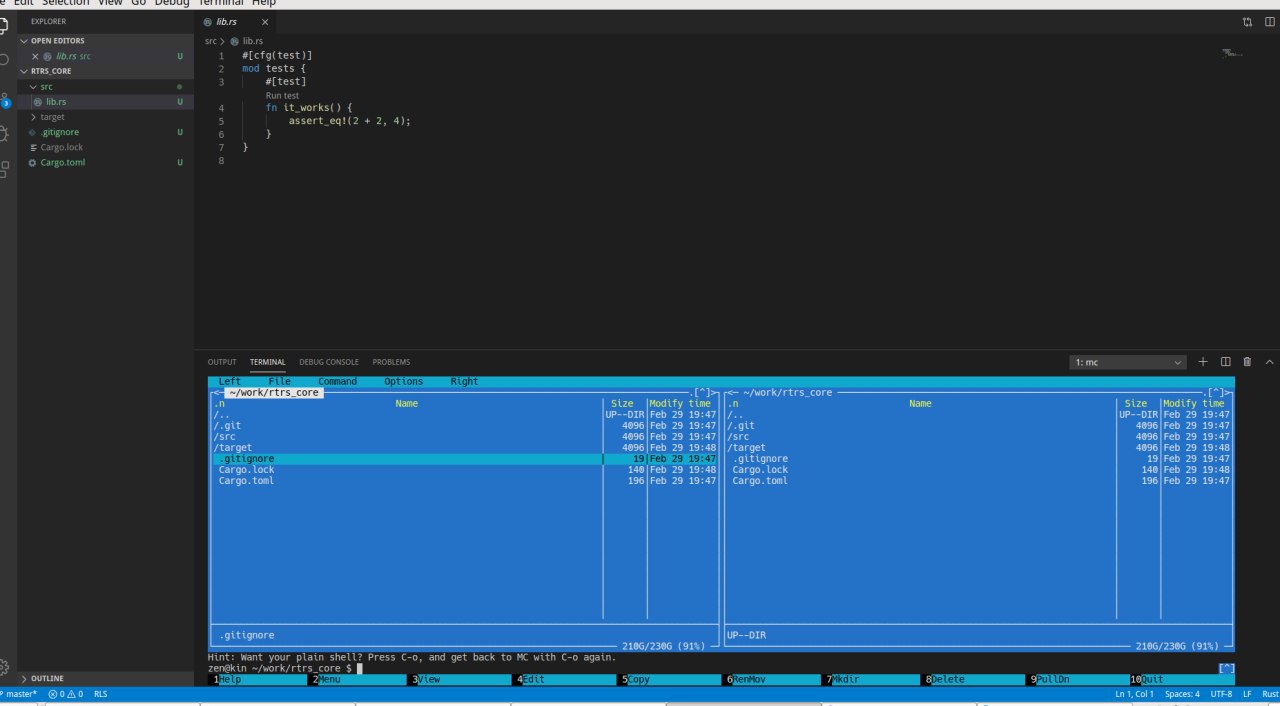Open the Search view in activity bar
This screenshot has width=1280, height=706.
pyautogui.click(x=4, y=60)
